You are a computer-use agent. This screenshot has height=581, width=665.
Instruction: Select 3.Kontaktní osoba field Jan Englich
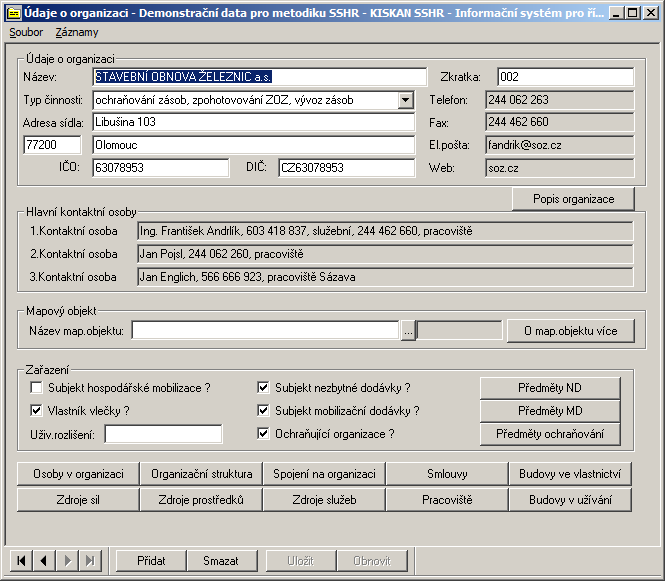pyautogui.click(x=385, y=277)
